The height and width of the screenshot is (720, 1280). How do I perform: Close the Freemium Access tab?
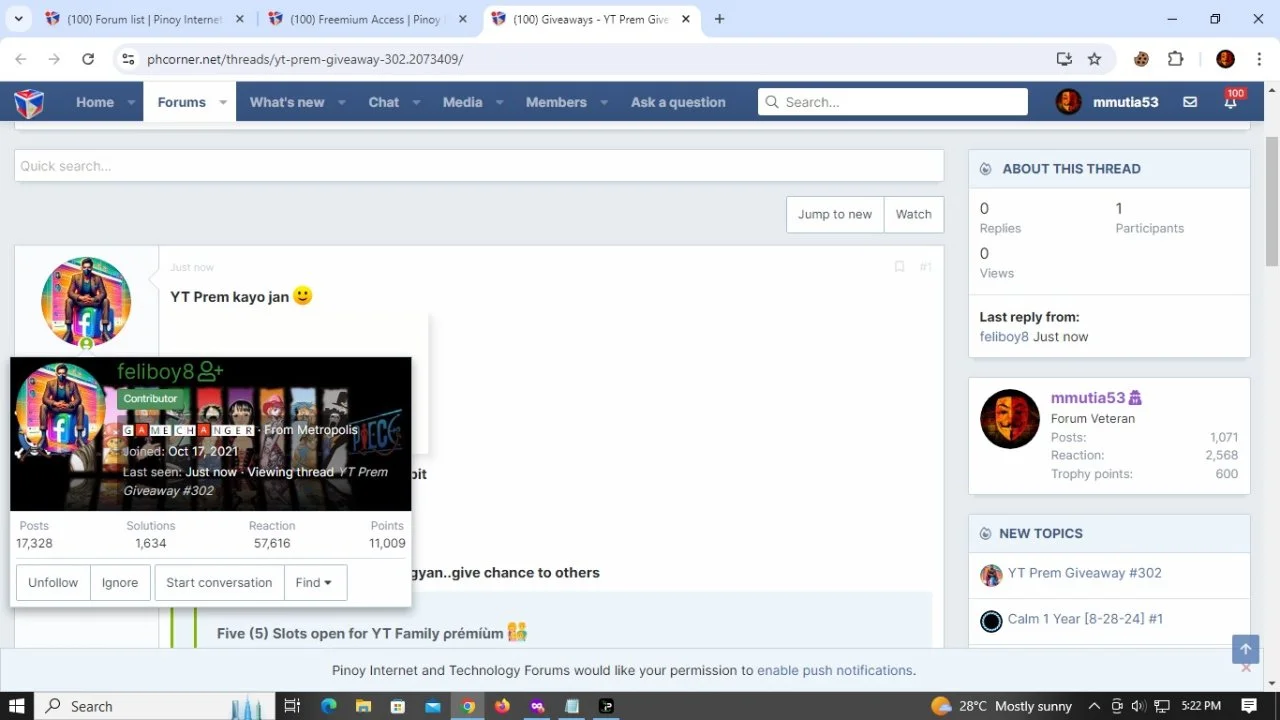(463, 19)
